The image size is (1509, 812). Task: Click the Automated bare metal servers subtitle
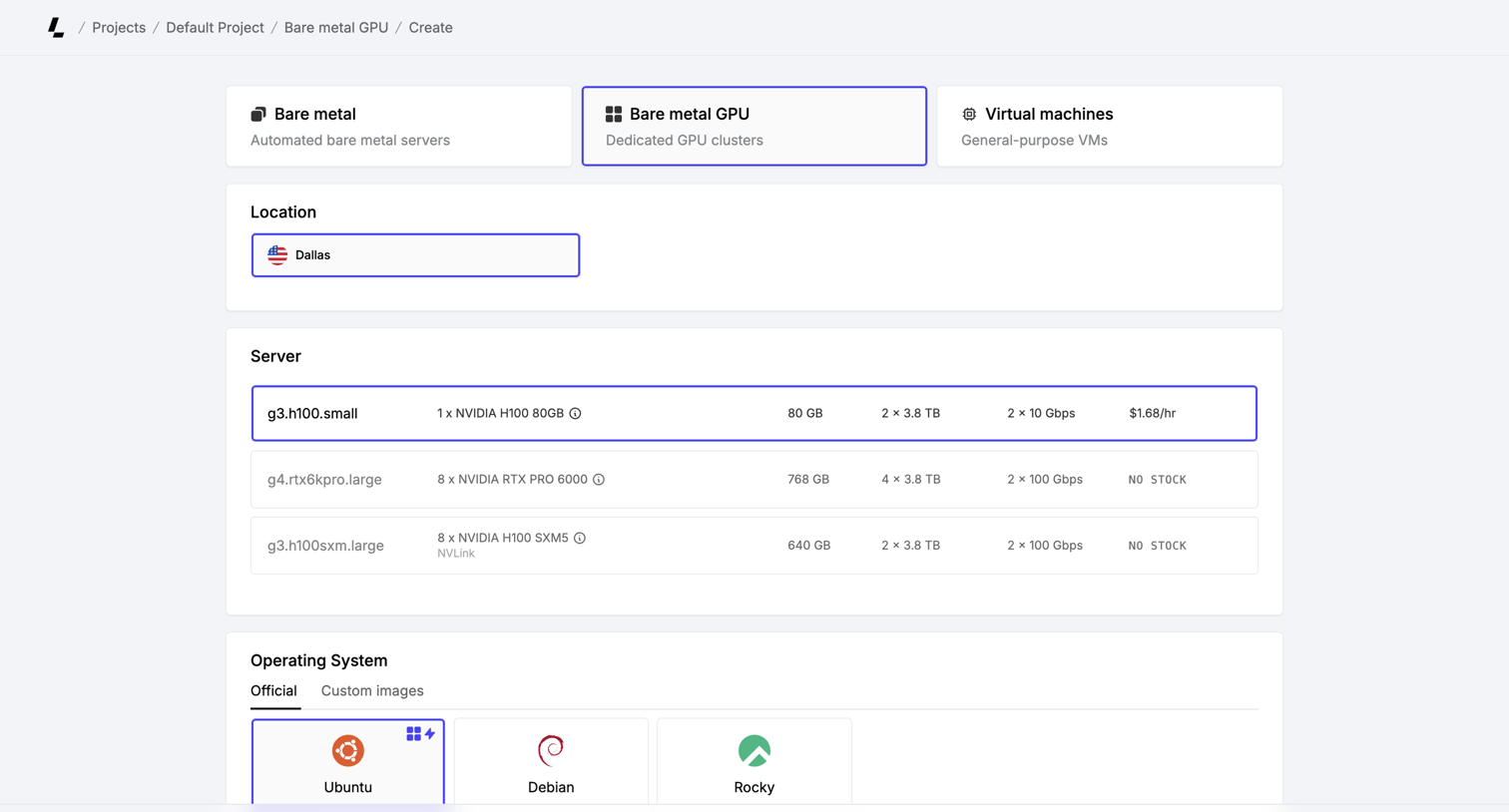pyautogui.click(x=350, y=141)
